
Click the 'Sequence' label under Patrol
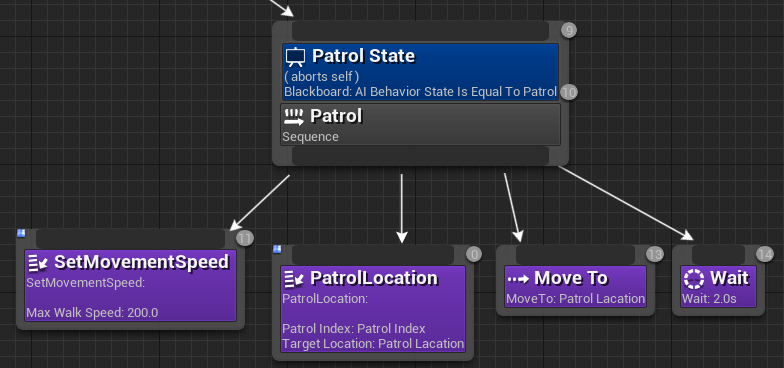point(310,136)
